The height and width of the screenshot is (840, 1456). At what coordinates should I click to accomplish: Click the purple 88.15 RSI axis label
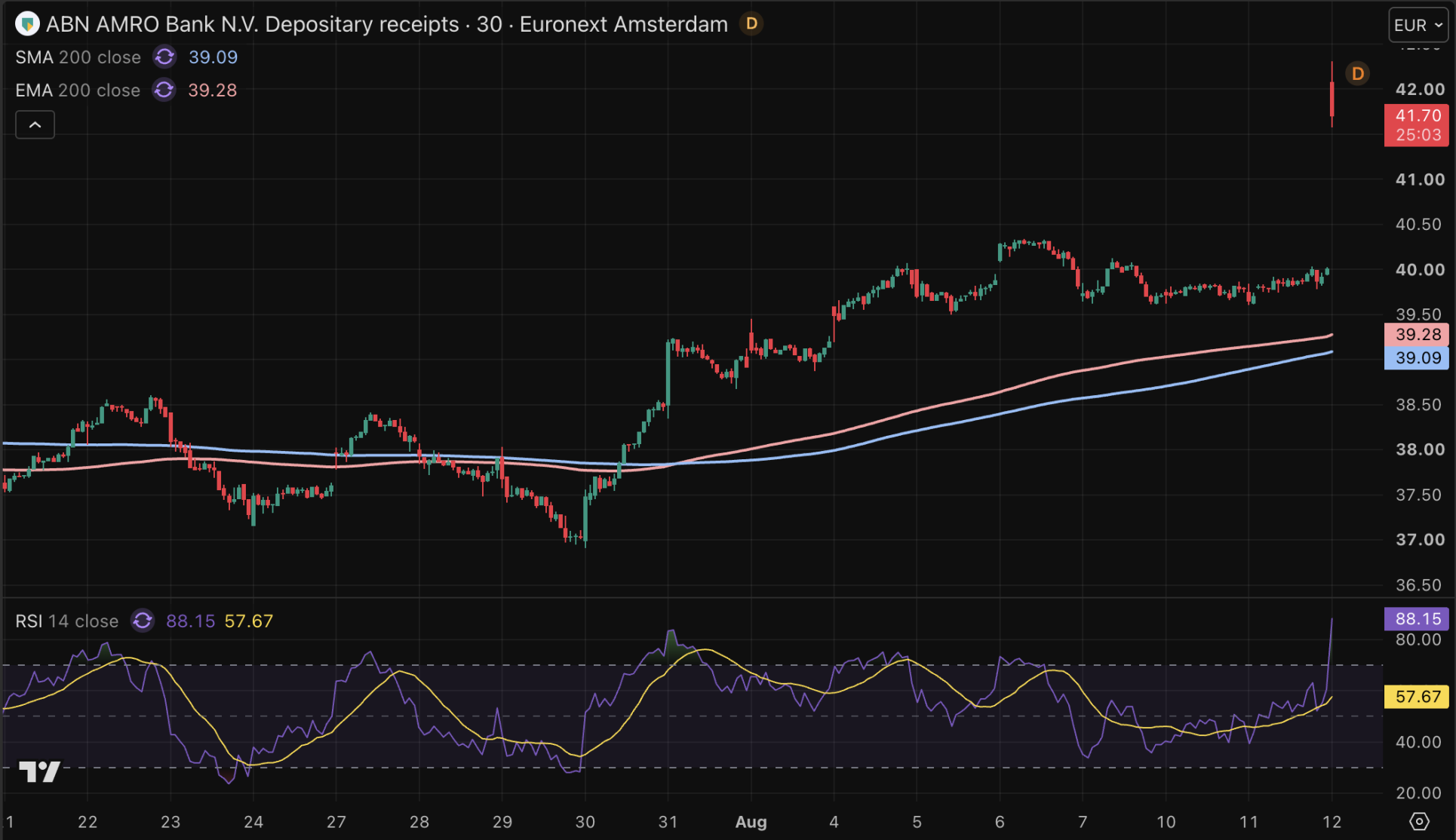[1417, 619]
